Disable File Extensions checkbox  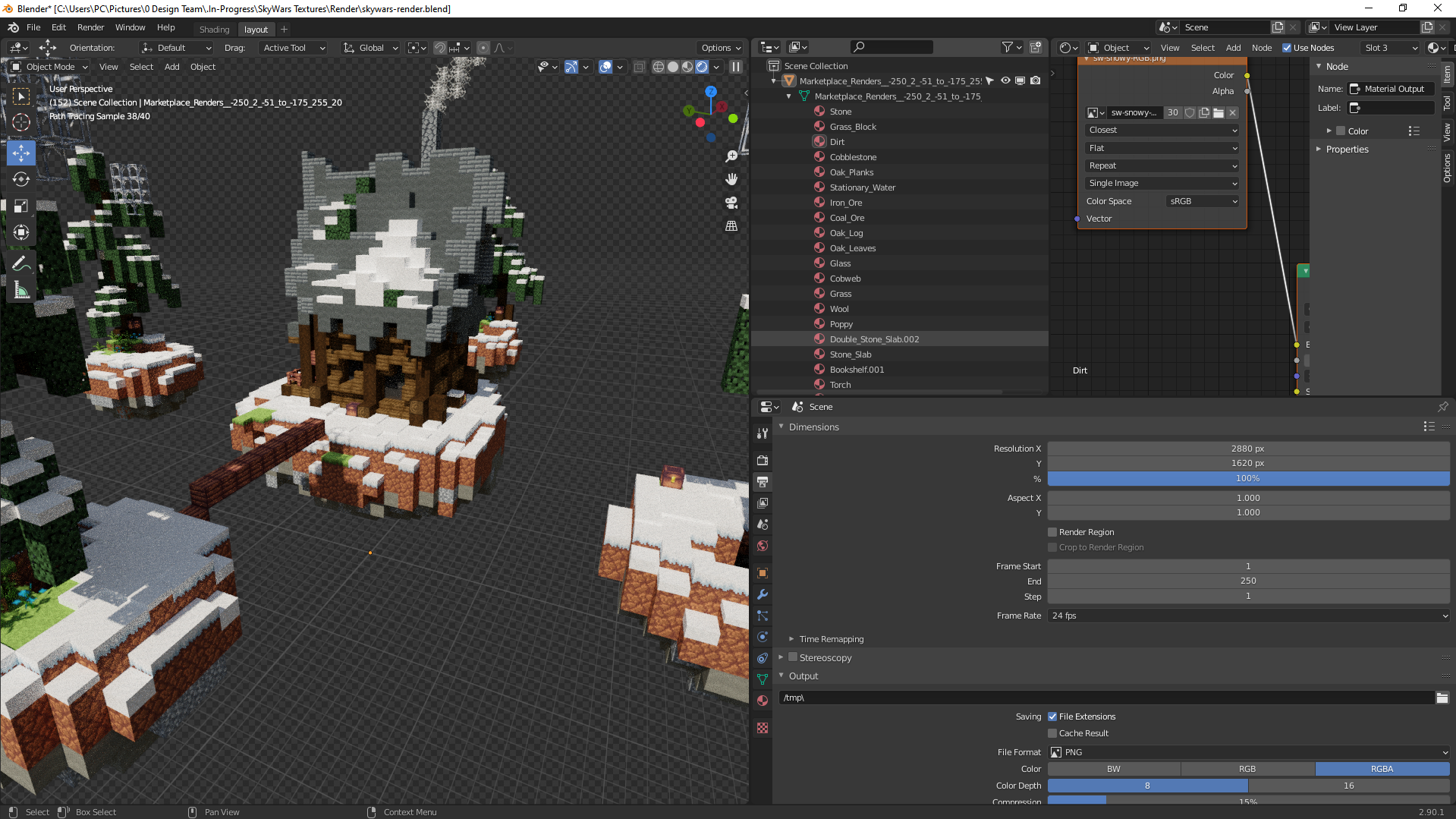click(1052, 717)
